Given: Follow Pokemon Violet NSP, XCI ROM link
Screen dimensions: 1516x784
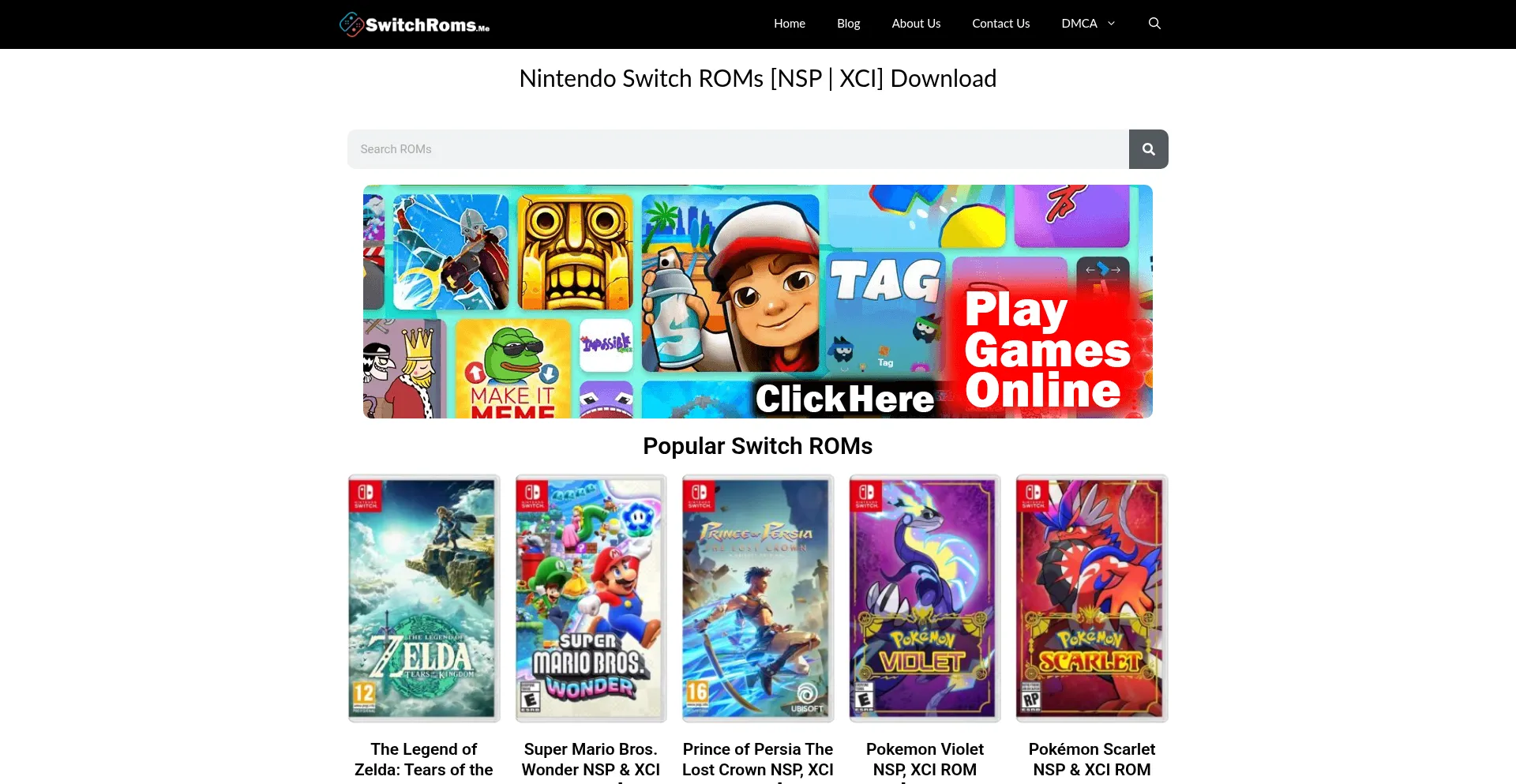Looking at the screenshot, I should 925,759.
